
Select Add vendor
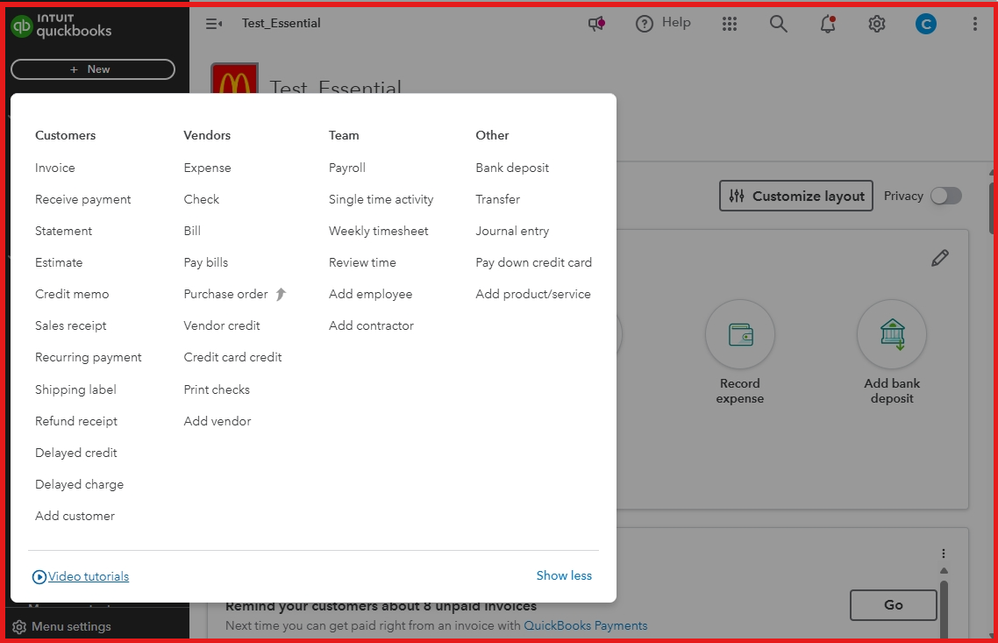[218, 421]
